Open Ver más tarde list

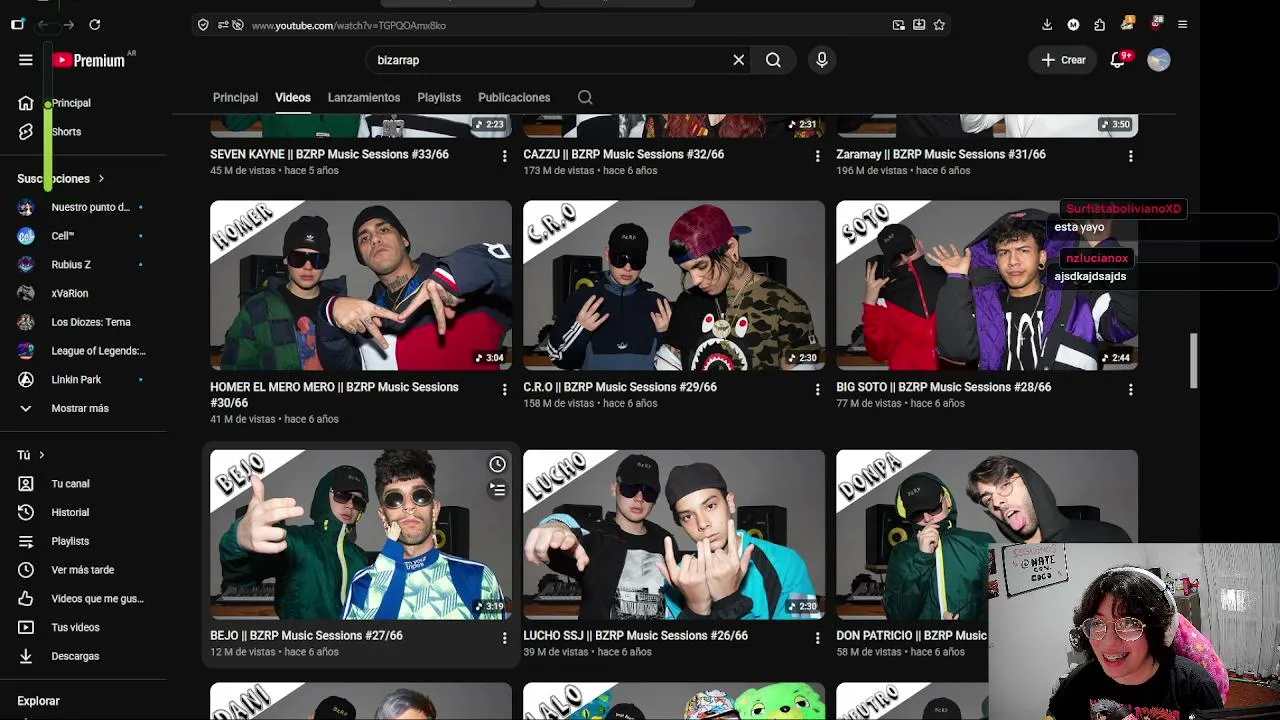click(83, 570)
